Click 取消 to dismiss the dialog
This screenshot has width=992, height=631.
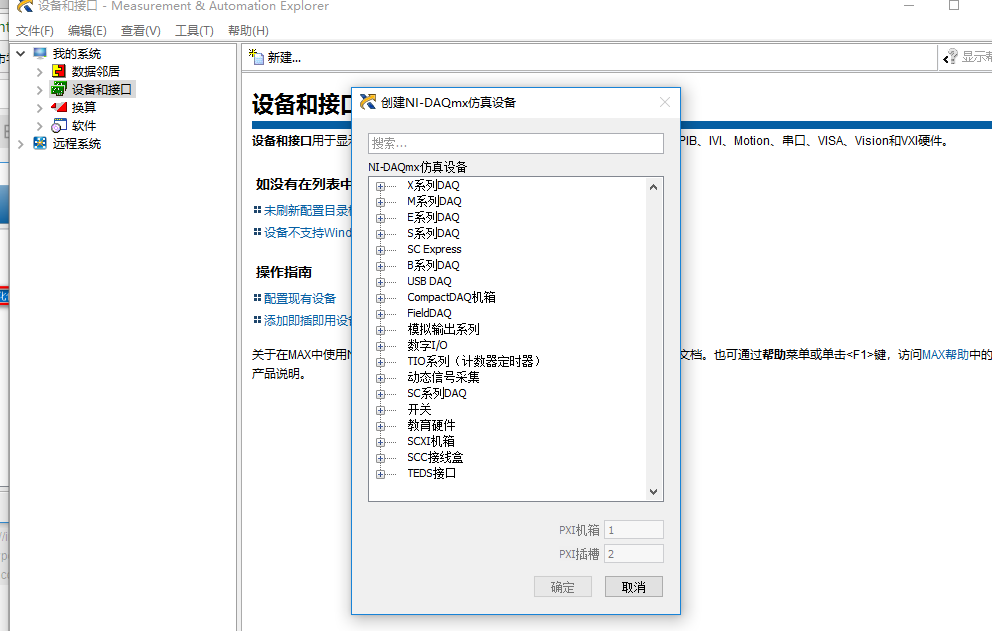point(633,586)
